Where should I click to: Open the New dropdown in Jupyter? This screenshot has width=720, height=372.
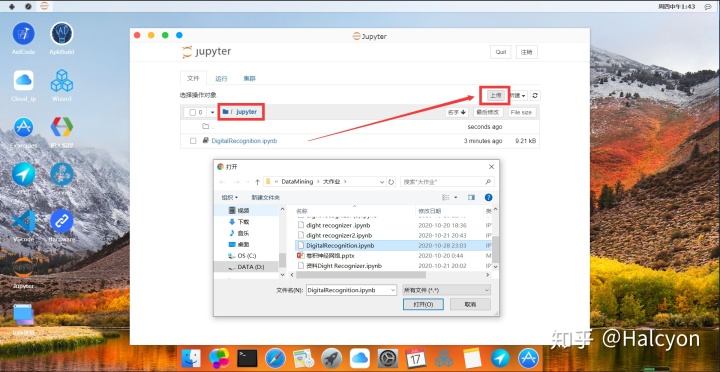tap(519, 96)
